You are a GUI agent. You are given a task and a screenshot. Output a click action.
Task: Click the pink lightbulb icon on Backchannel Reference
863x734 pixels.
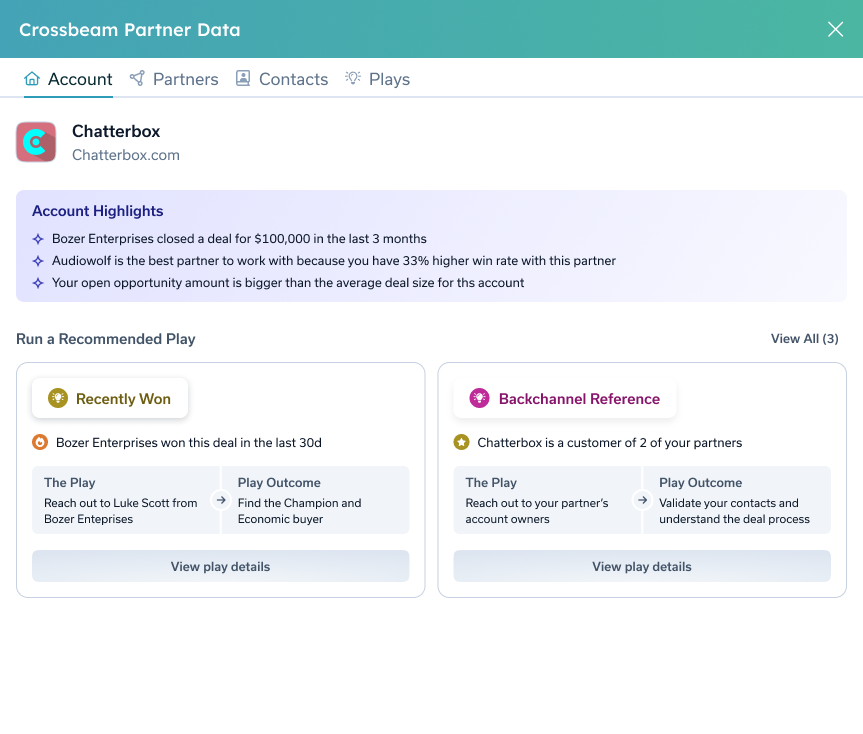pyautogui.click(x=480, y=398)
